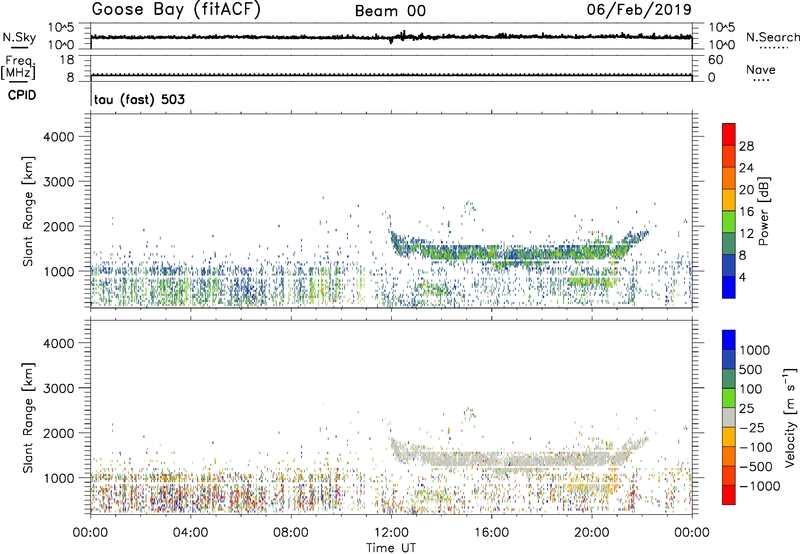Click the "60" tick on the Nave axis

715,60
